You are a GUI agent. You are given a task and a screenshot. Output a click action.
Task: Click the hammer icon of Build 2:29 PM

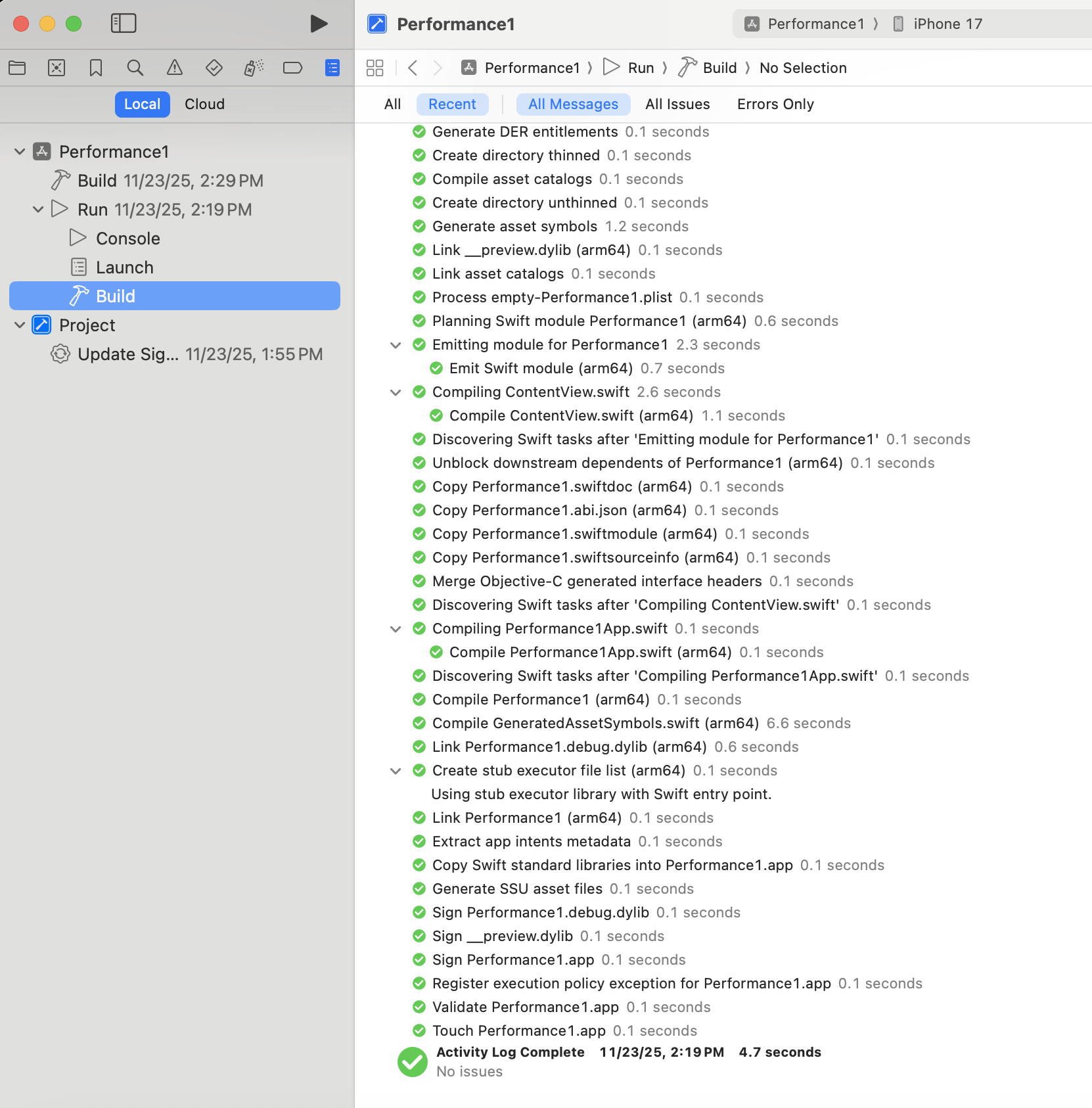click(61, 180)
